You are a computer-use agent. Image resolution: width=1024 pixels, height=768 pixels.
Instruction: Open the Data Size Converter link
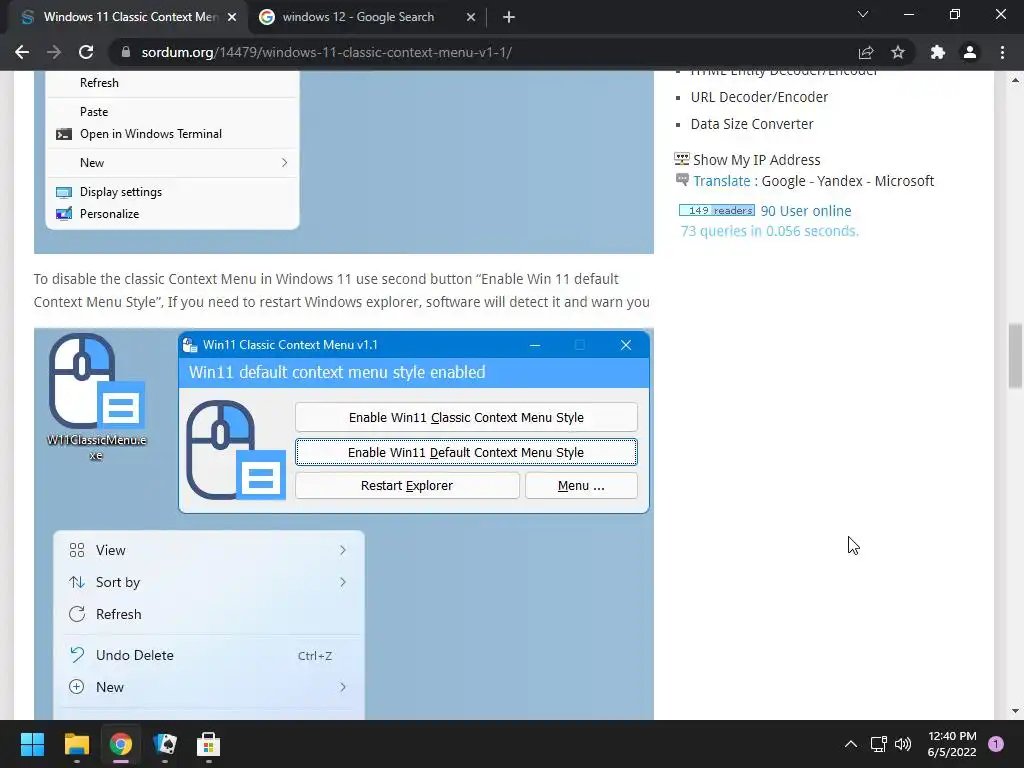pos(752,124)
